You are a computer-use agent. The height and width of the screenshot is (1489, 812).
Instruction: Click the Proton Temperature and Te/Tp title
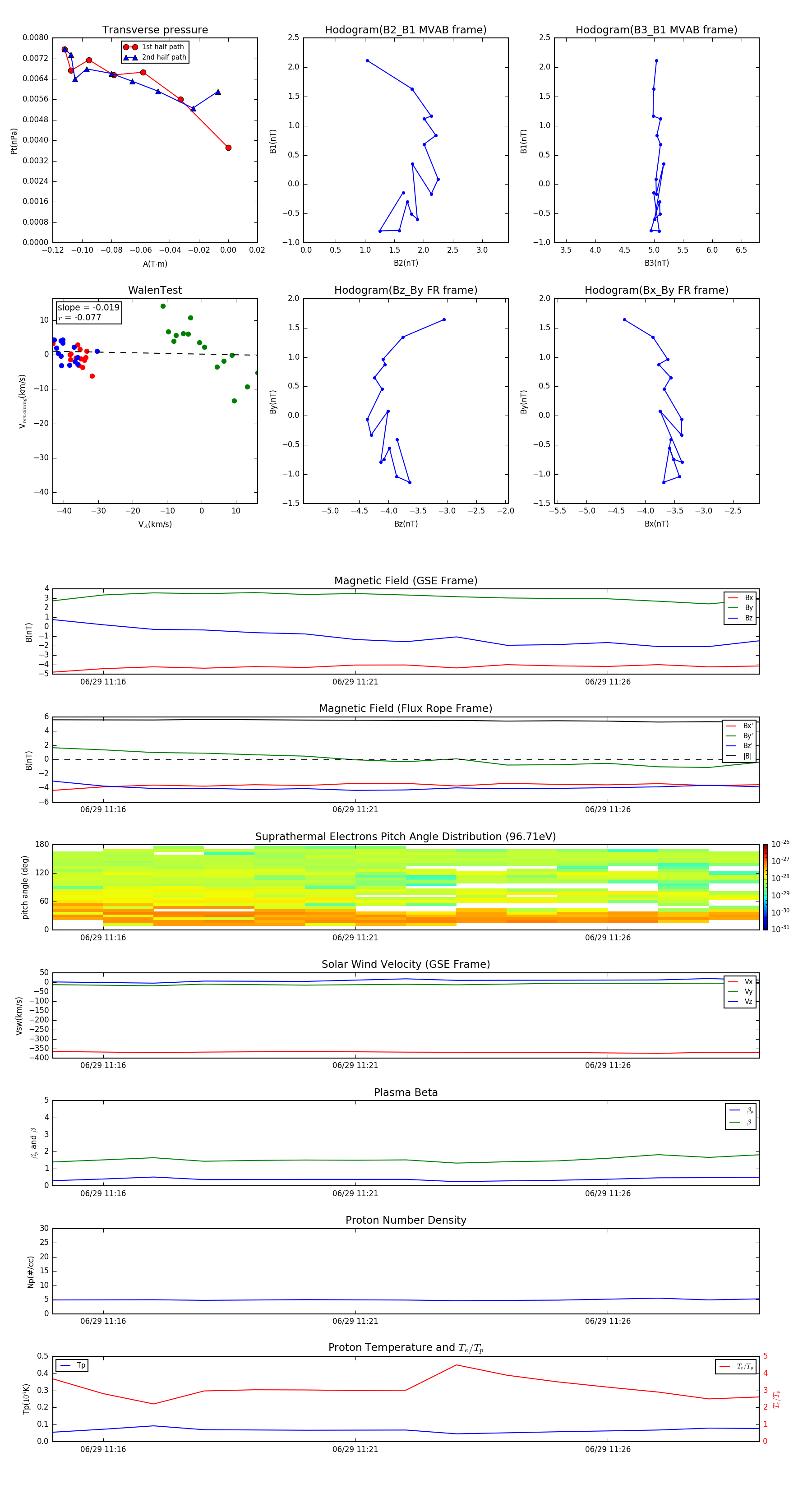tap(406, 1348)
